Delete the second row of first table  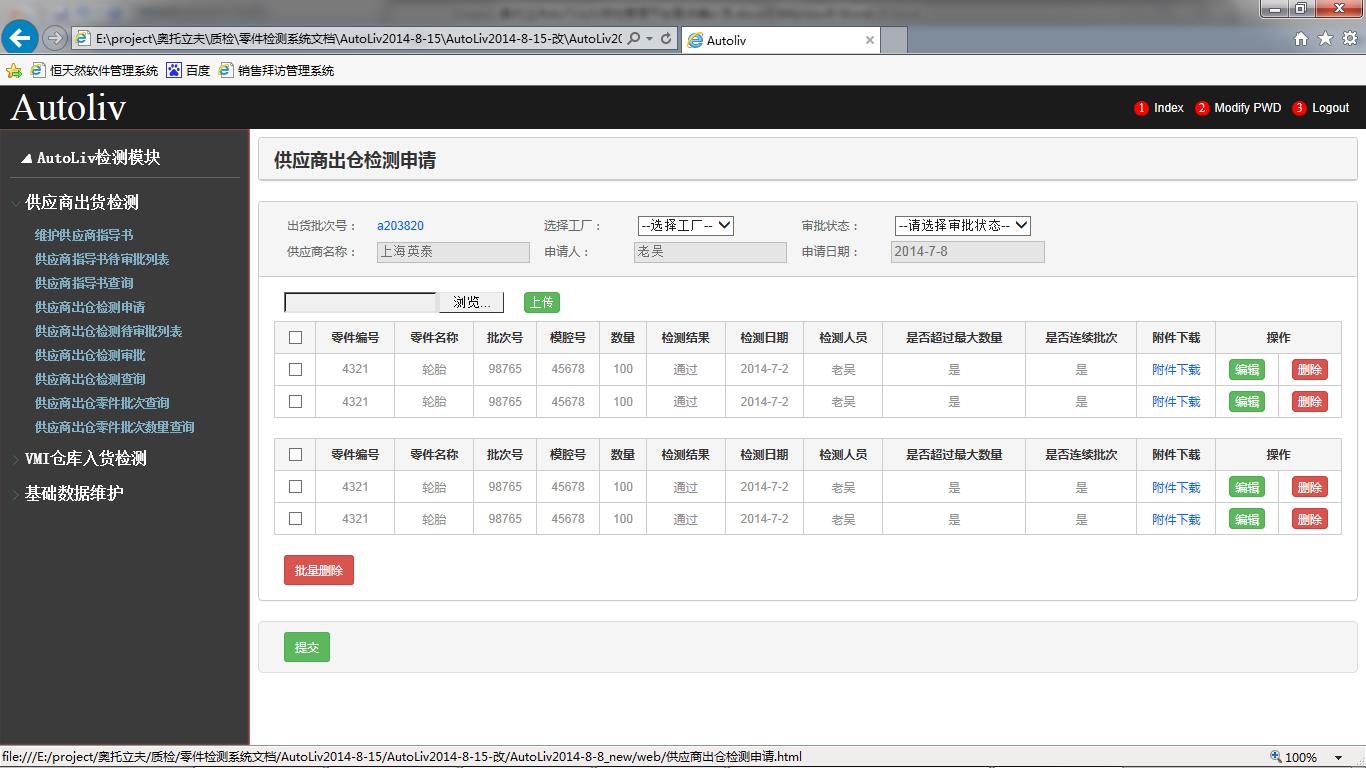point(1310,402)
